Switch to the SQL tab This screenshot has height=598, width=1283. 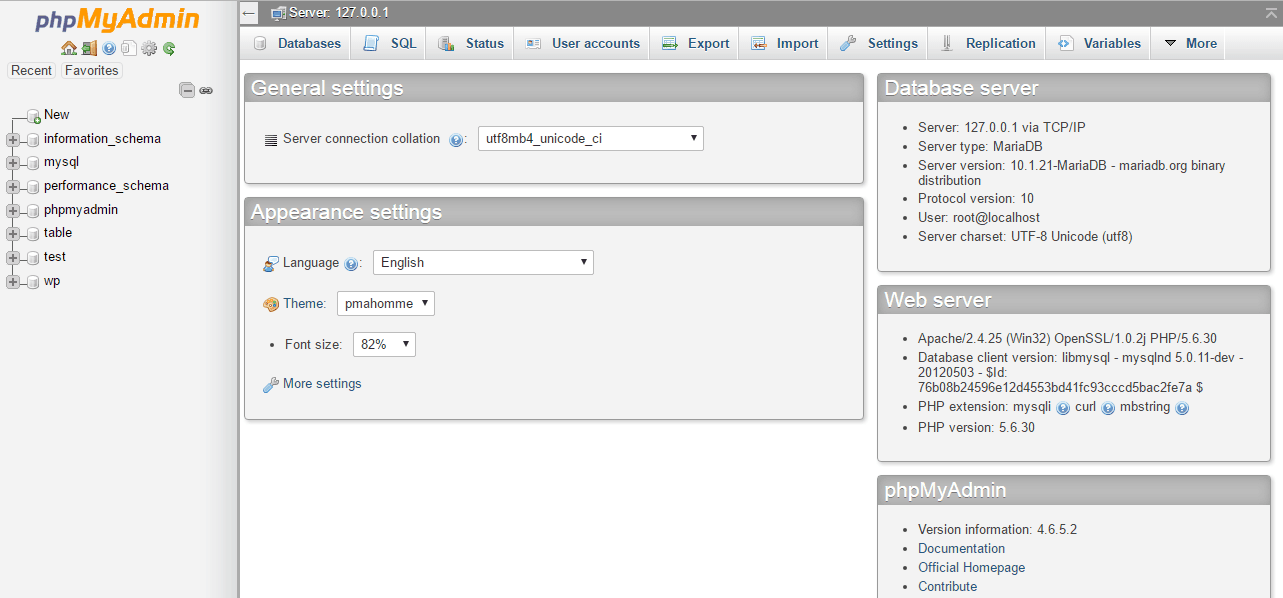389,43
